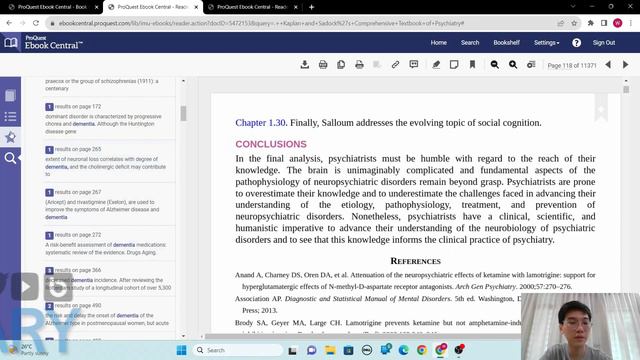Open a new browser tab
640x360 pixels.
pyautogui.click(x=311, y=7)
